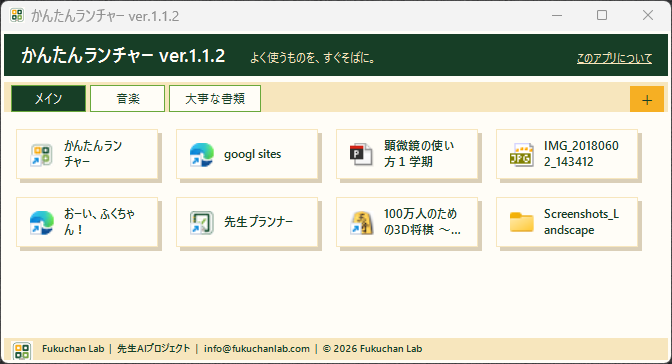The image size is (672, 364).
Task: Minimize the launcher window
Action: pos(557,15)
